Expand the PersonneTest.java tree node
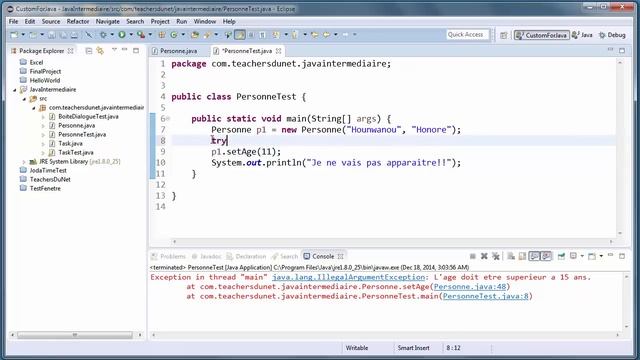This screenshot has height=360, width=640. [x=43, y=135]
